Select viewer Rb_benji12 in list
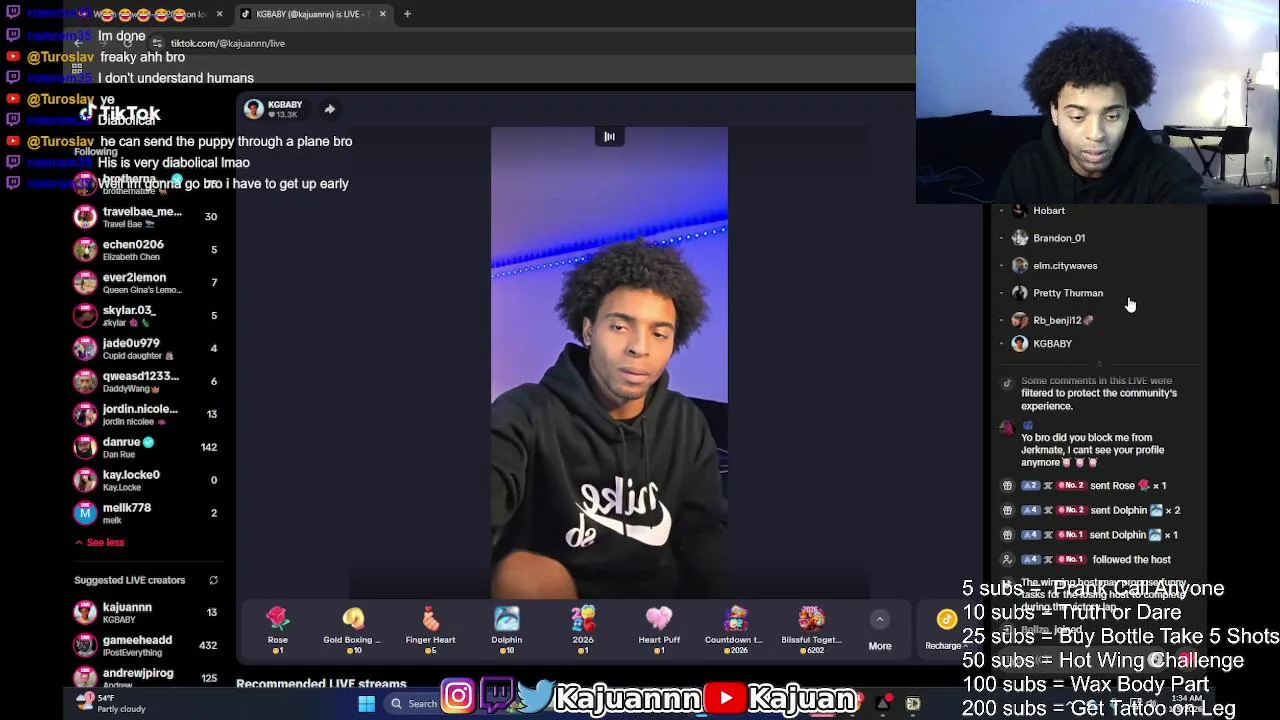1280x720 pixels. point(1063,320)
